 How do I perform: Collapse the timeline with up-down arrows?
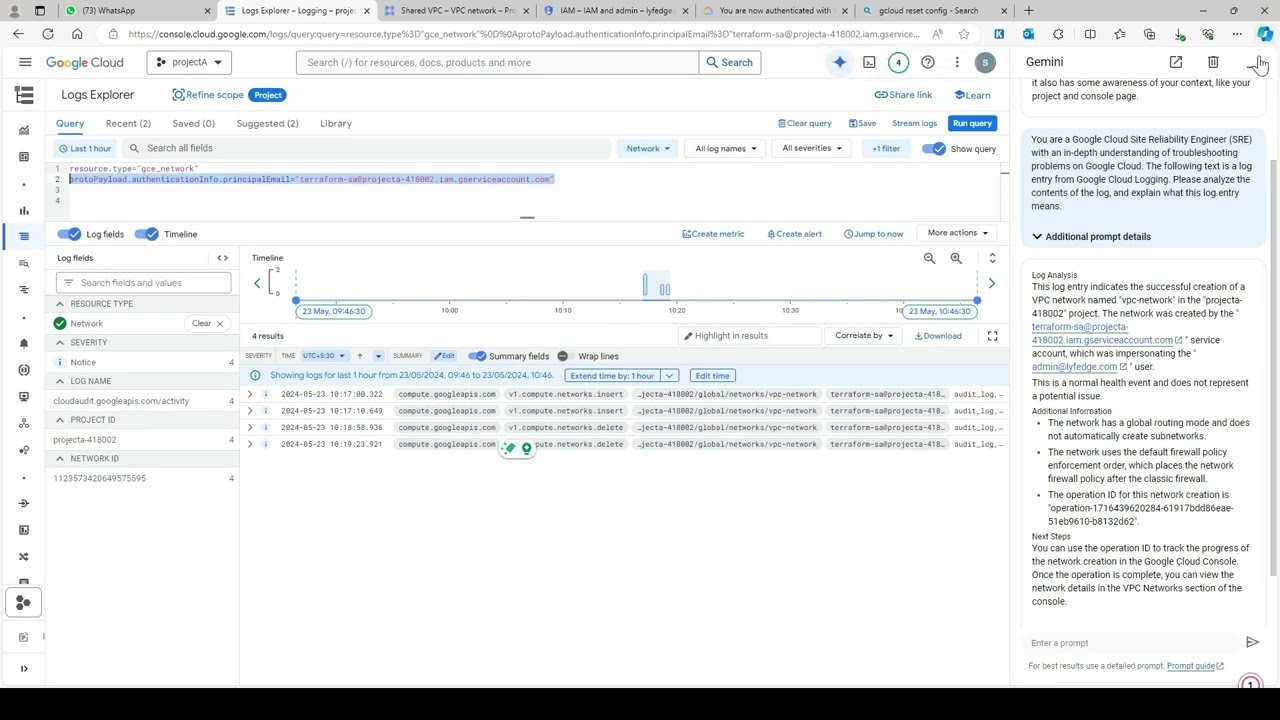(992, 258)
